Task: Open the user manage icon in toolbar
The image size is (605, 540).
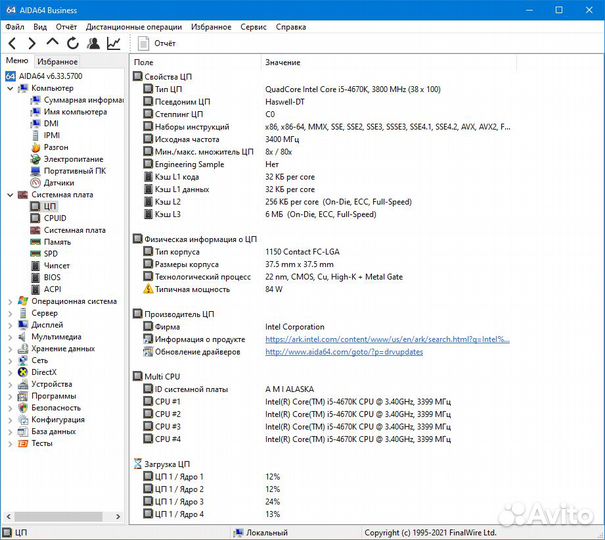Action: tap(93, 44)
